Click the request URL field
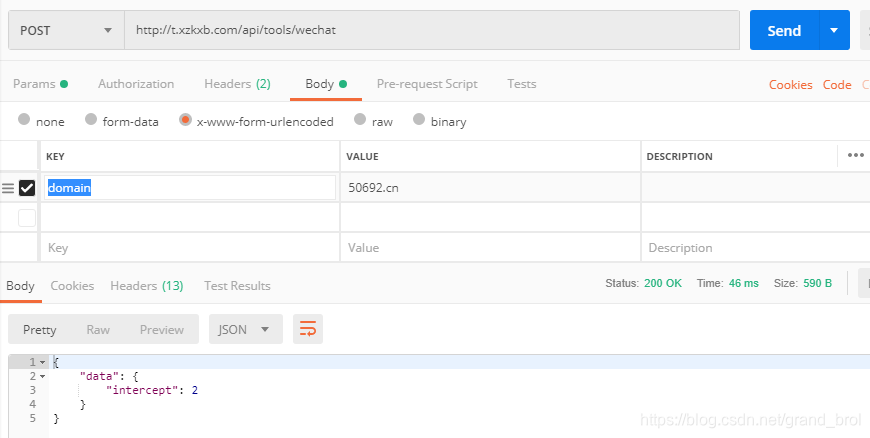870x438 pixels. pos(432,31)
